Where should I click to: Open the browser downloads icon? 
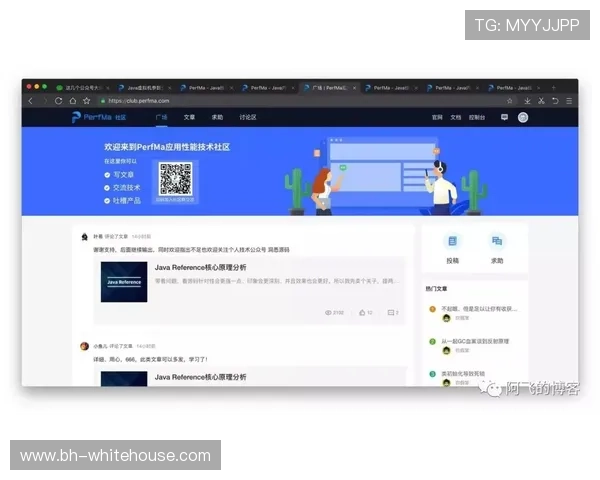coord(527,101)
